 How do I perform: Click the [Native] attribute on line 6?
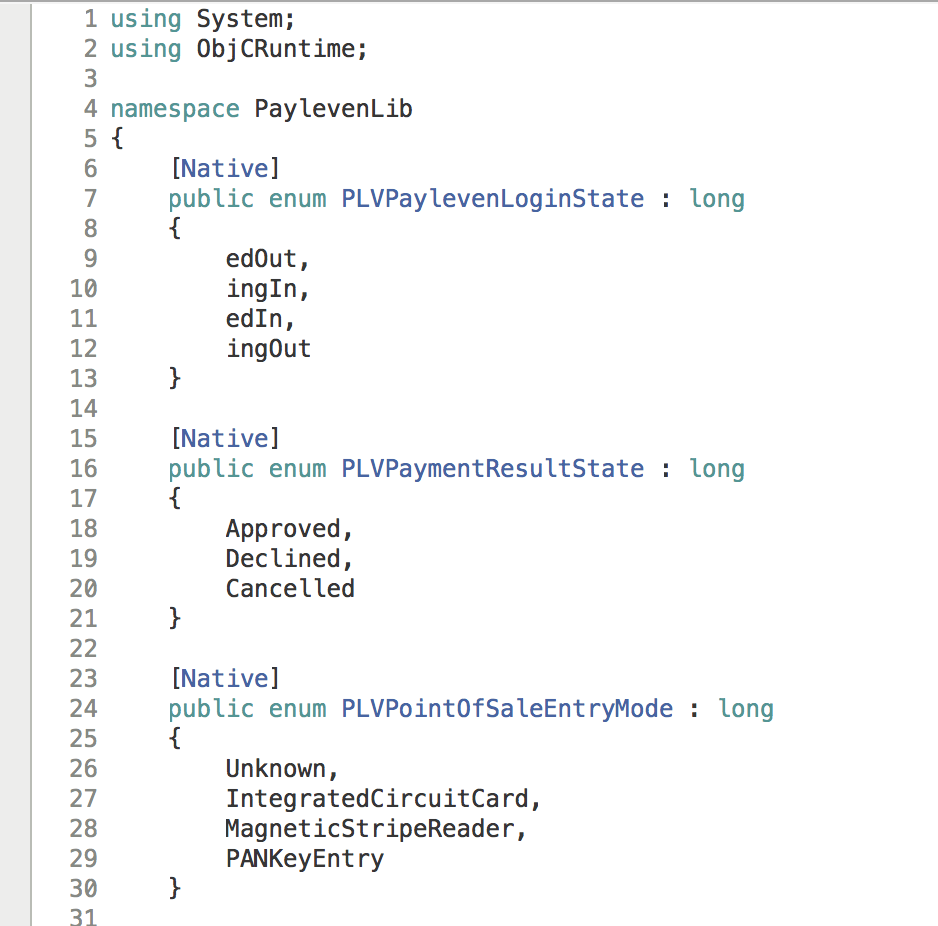(225, 169)
